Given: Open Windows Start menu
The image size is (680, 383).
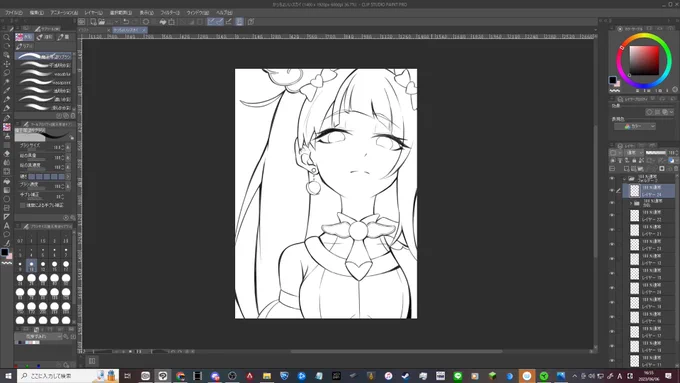Looking at the screenshot, I should 8,376.
